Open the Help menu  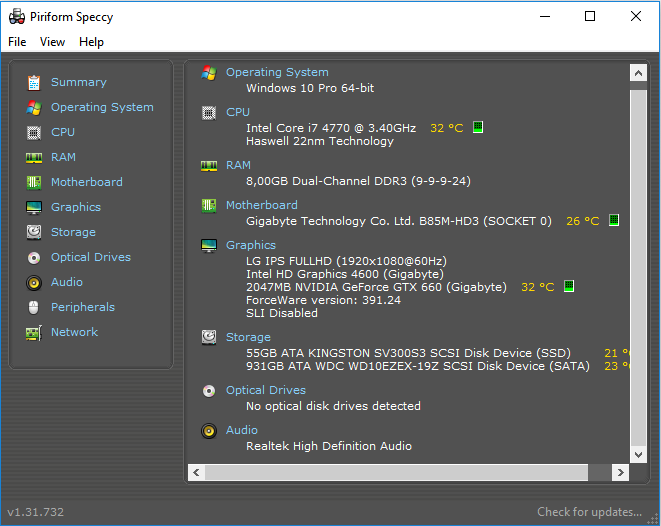(91, 42)
